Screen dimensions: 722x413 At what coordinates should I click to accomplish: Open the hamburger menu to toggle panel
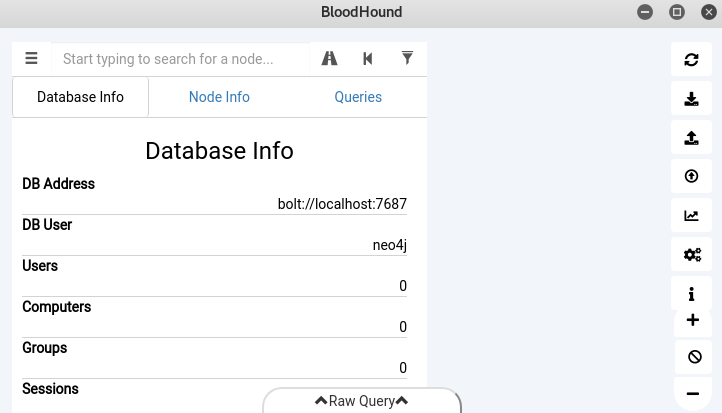[x=31, y=59]
